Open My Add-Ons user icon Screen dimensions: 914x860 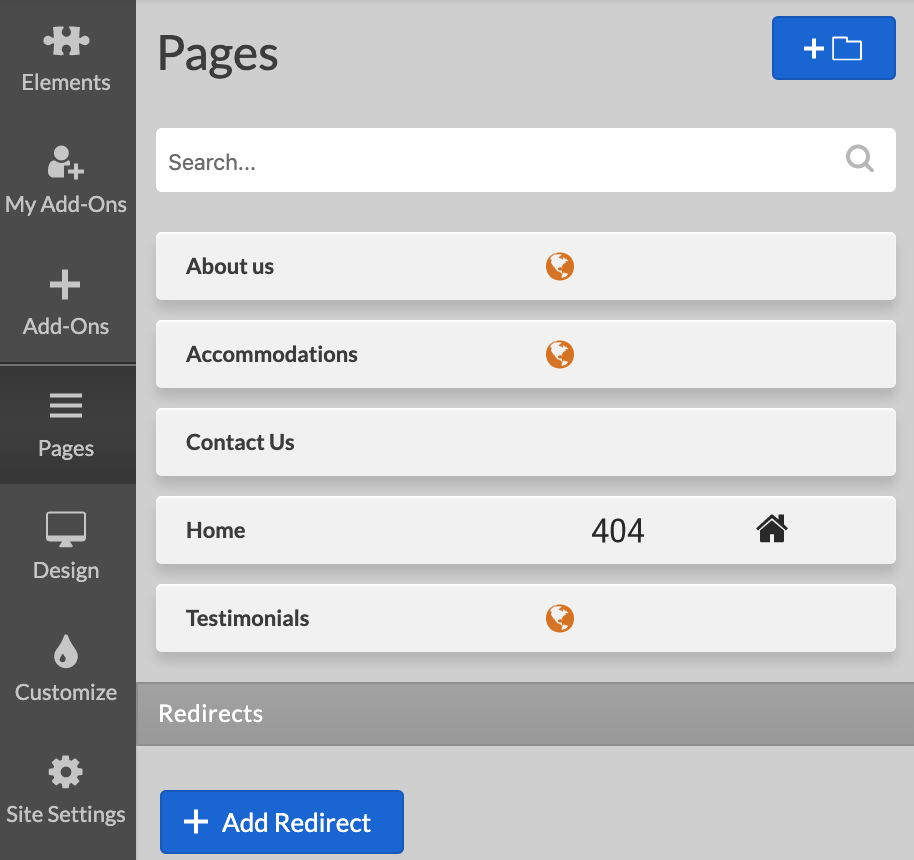[66, 162]
